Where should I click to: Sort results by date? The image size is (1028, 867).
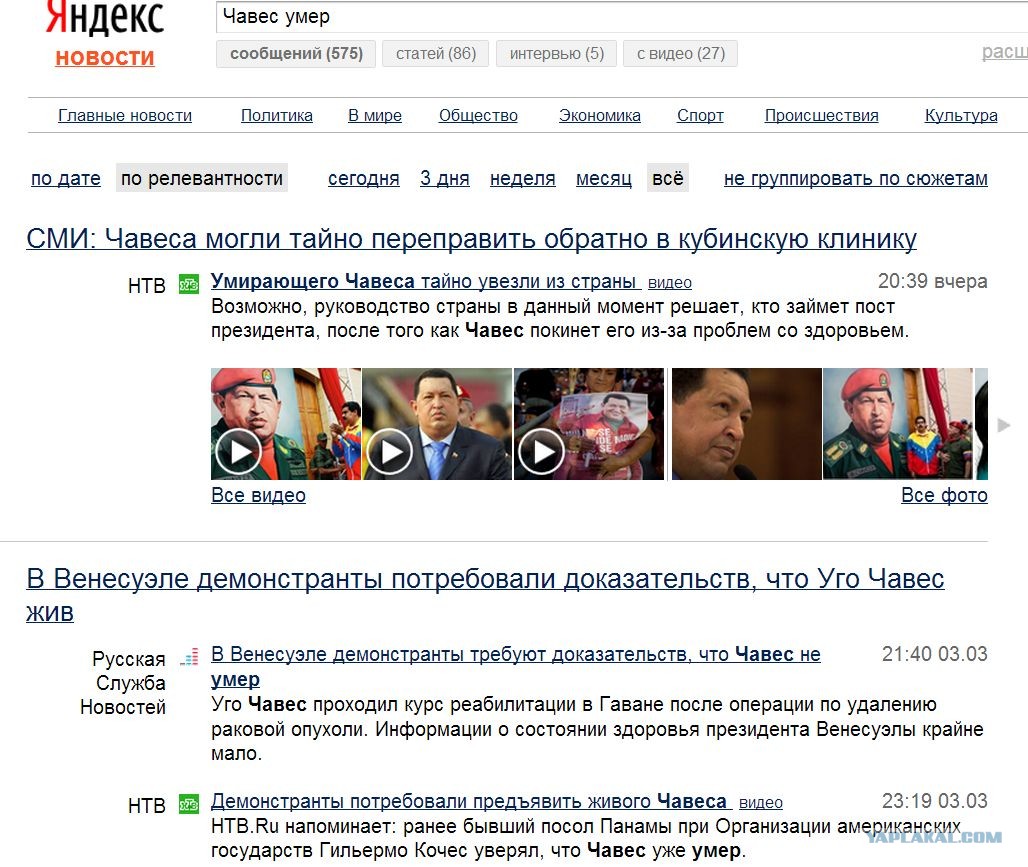point(66,178)
